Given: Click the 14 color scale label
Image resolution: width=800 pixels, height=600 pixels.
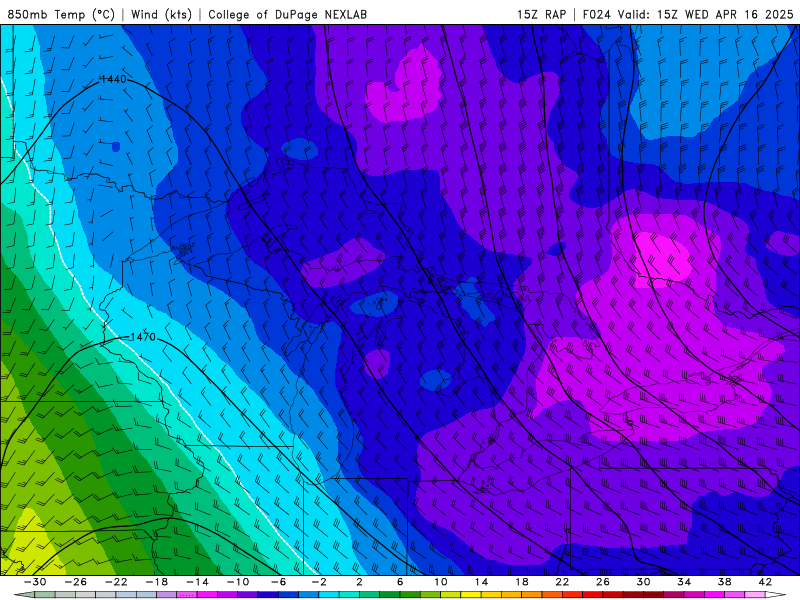Looking at the screenshot, I should 481,582.
